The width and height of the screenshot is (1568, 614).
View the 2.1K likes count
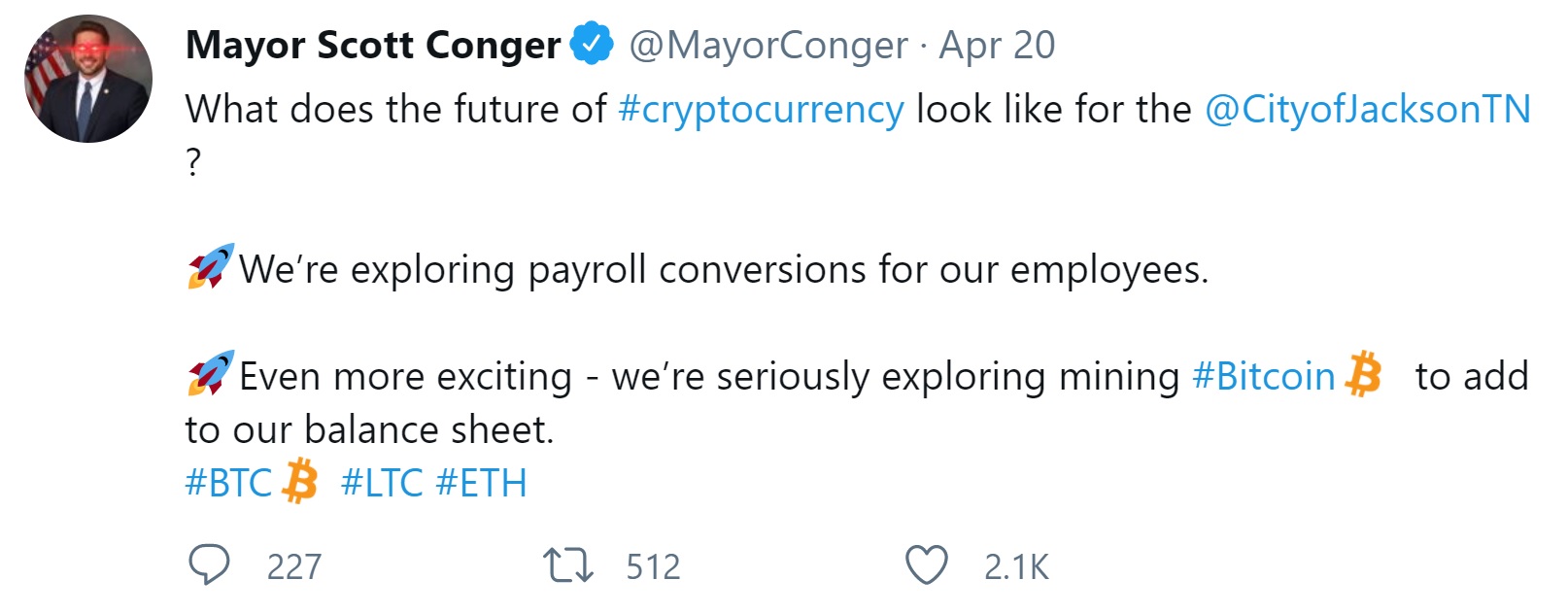(x=1016, y=566)
